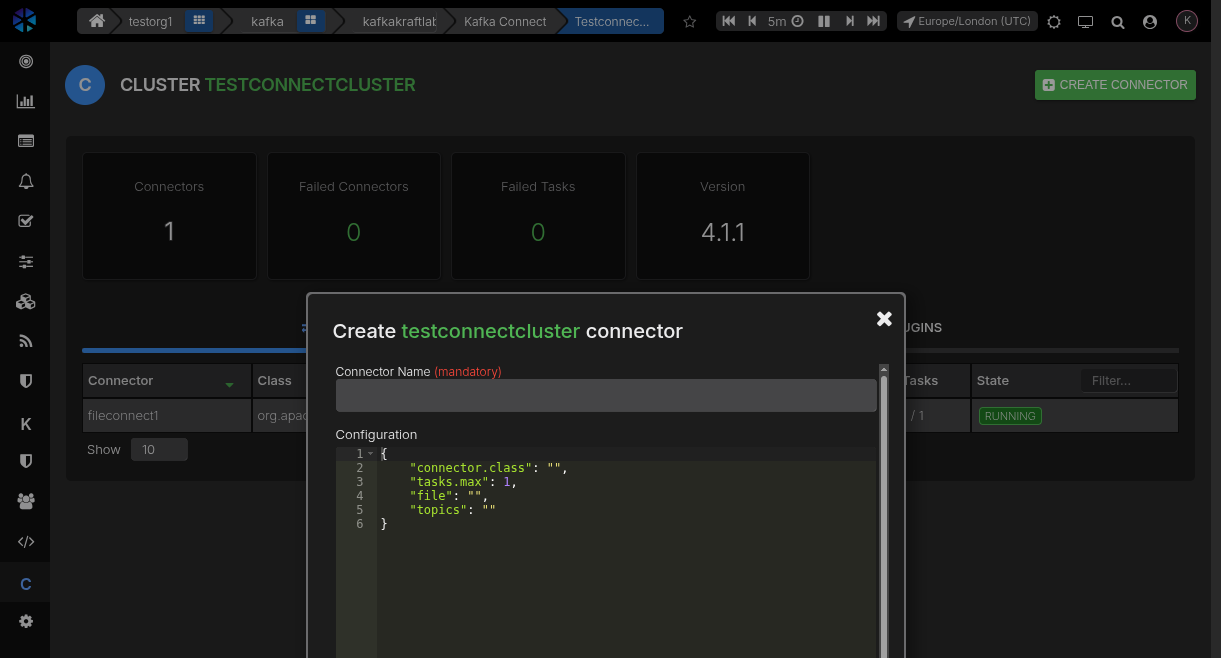The width and height of the screenshot is (1221, 658).
Task: Go to Kafka Connect breadcrumb item
Action: [505, 21]
